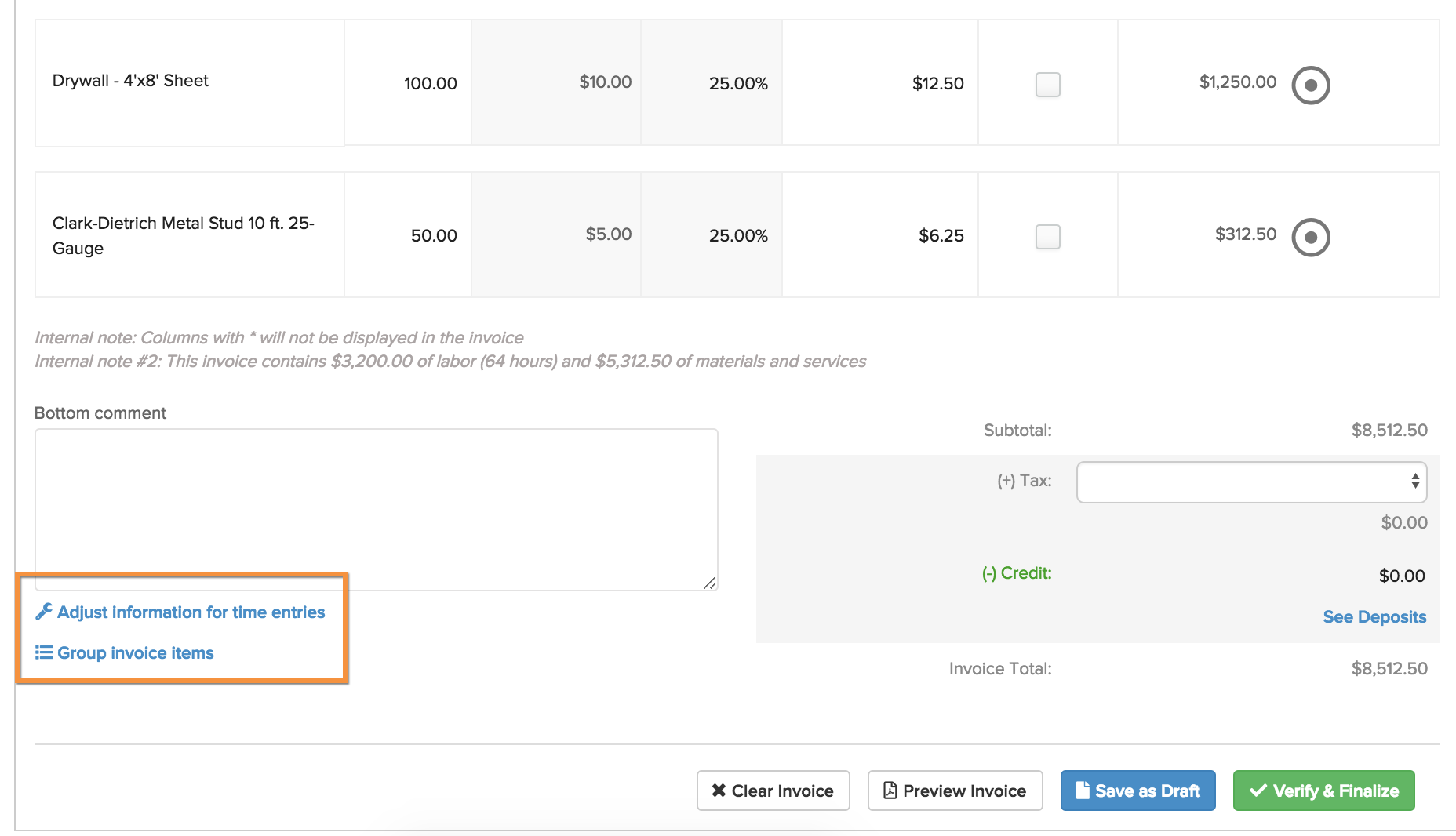Click the Drywall line total $1,250.00
Image resolution: width=1456 pixels, height=836 pixels.
(x=1237, y=82)
